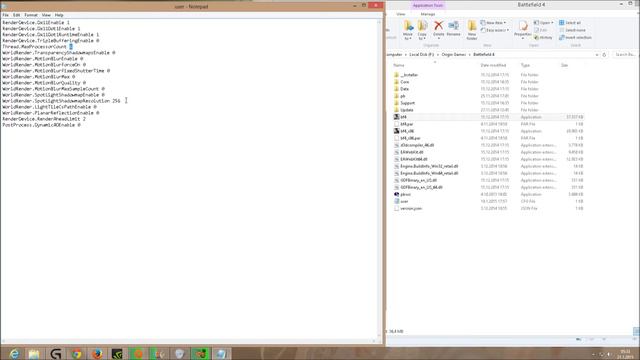Image resolution: width=640 pixels, height=360 pixels.
Task: Open Google Chrome from the taskbar
Action: tap(76, 354)
